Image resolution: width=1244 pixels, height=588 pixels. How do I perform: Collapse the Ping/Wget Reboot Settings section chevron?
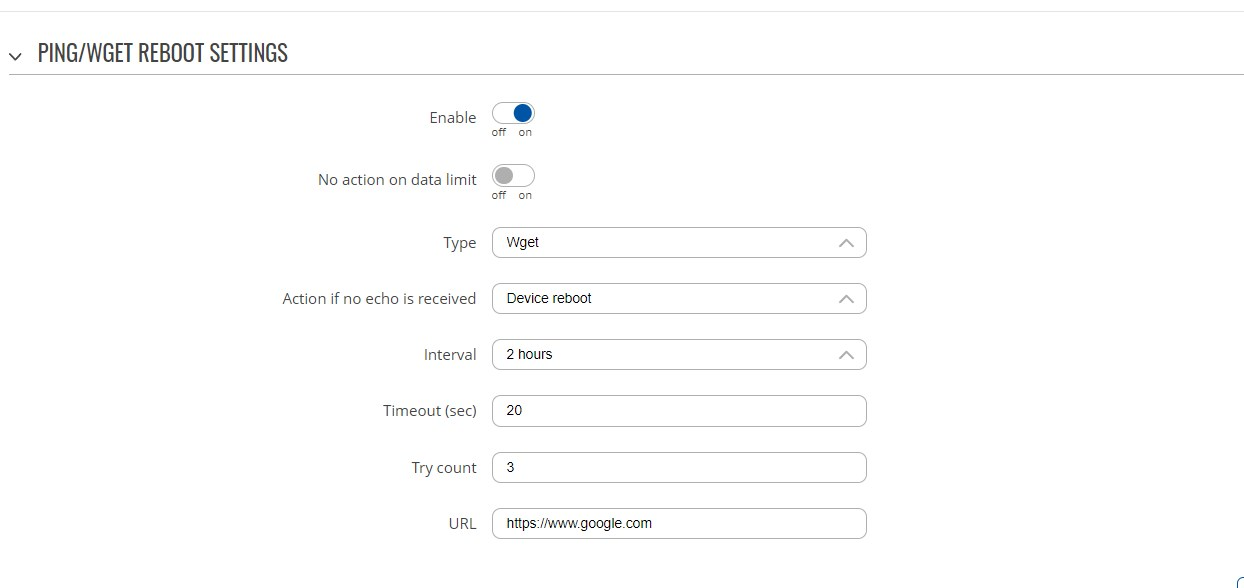pos(15,57)
